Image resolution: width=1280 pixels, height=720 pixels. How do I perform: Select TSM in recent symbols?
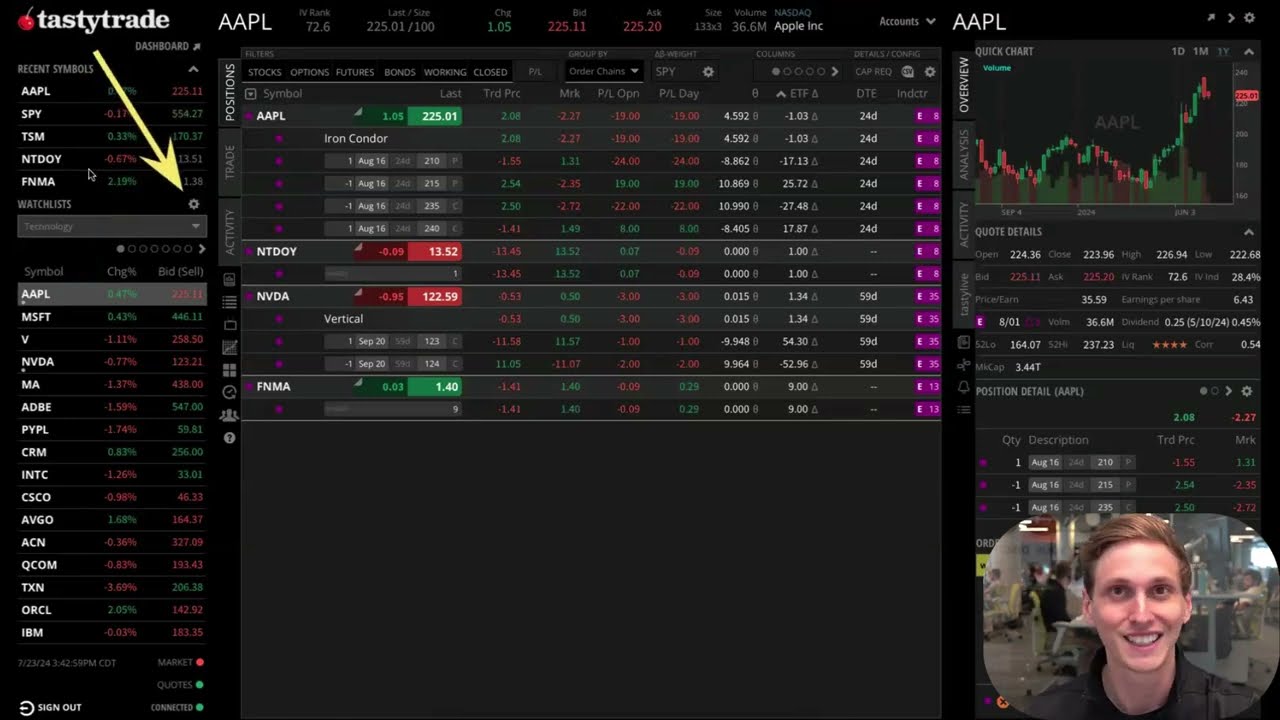pos(112,136)
